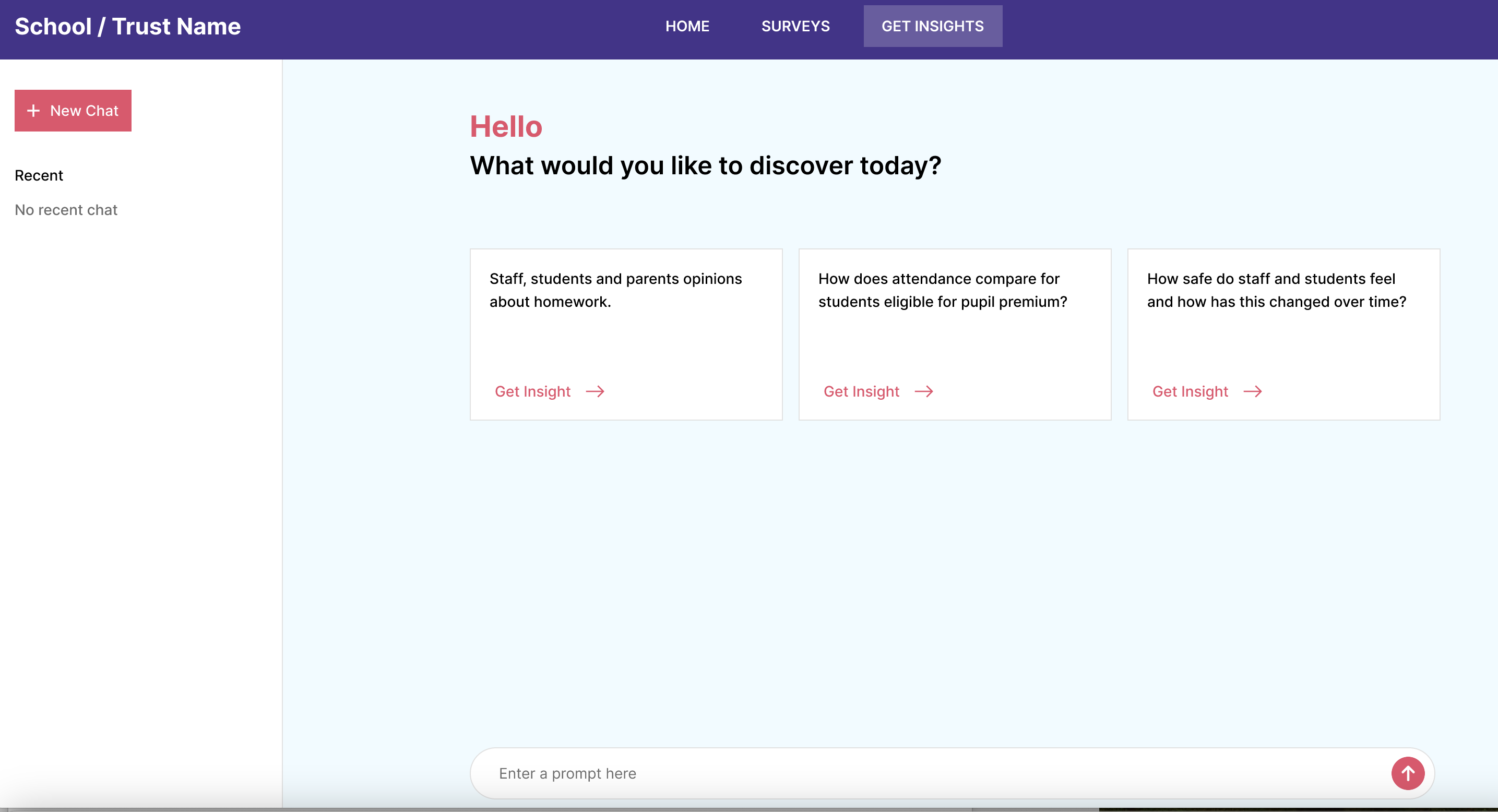Click Get Insight link for homework opinions
Screen dimensions: 1498x812
coord(532,391)
